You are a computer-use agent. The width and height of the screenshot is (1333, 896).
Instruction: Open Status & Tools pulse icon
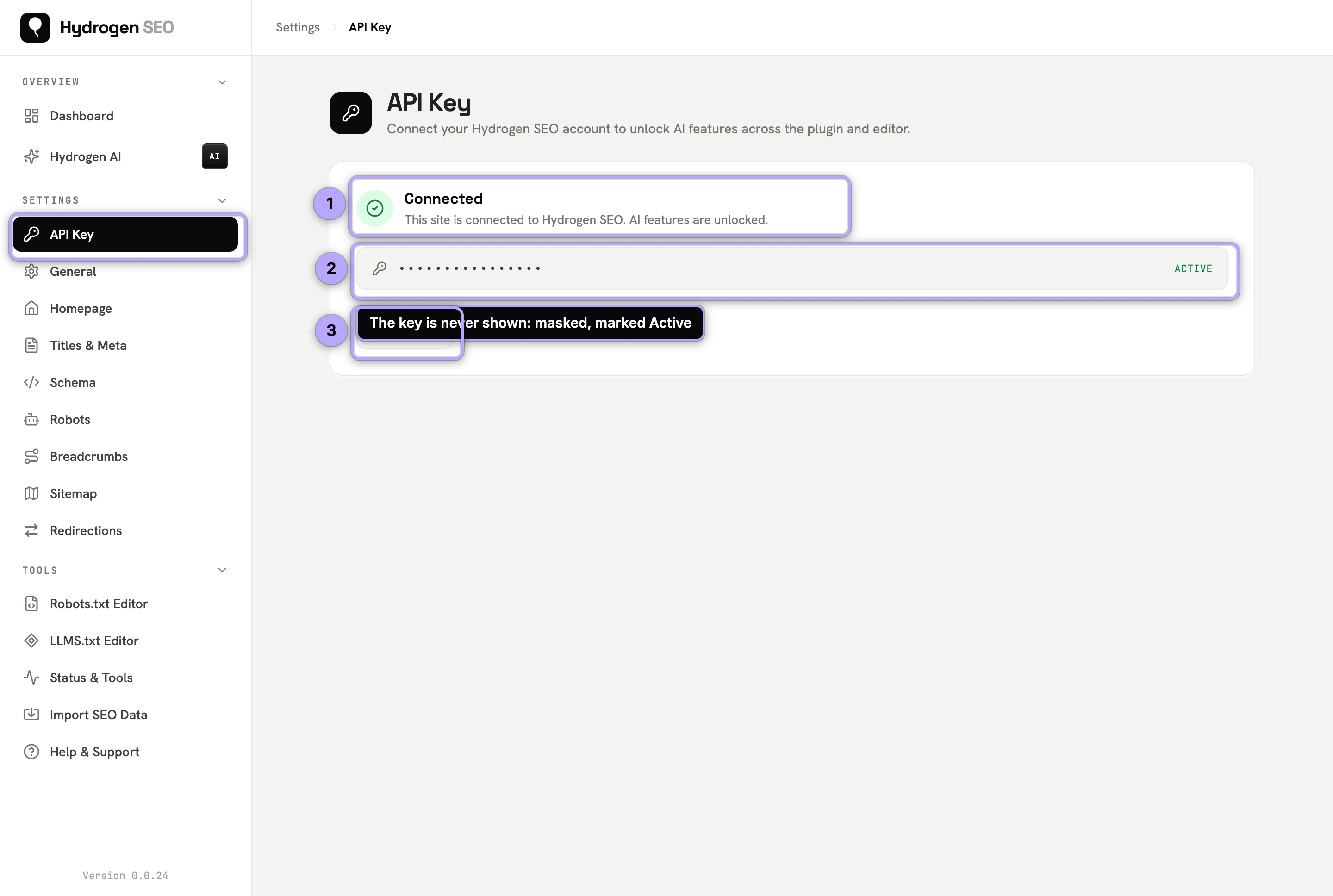coord(31,678)
